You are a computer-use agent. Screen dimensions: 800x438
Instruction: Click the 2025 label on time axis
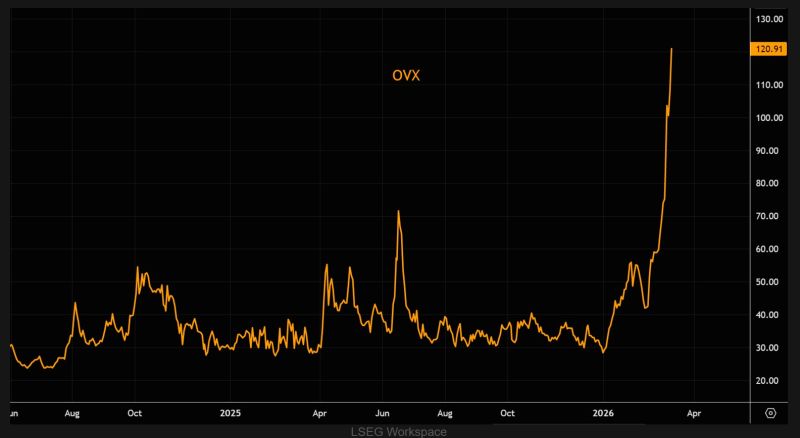point(230,412)
